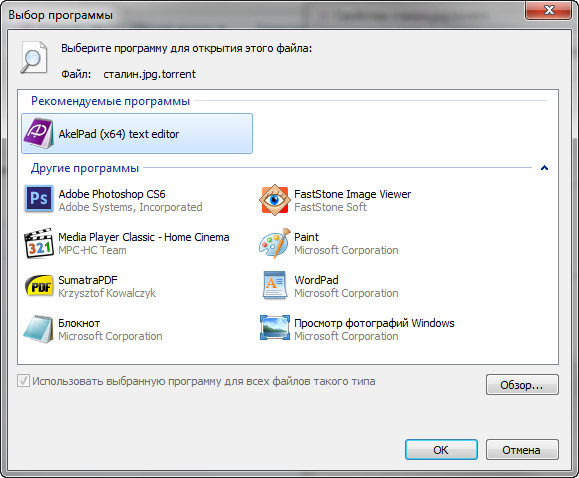Select the Paint palette icon
579x478 pixels.
point(274,243)
